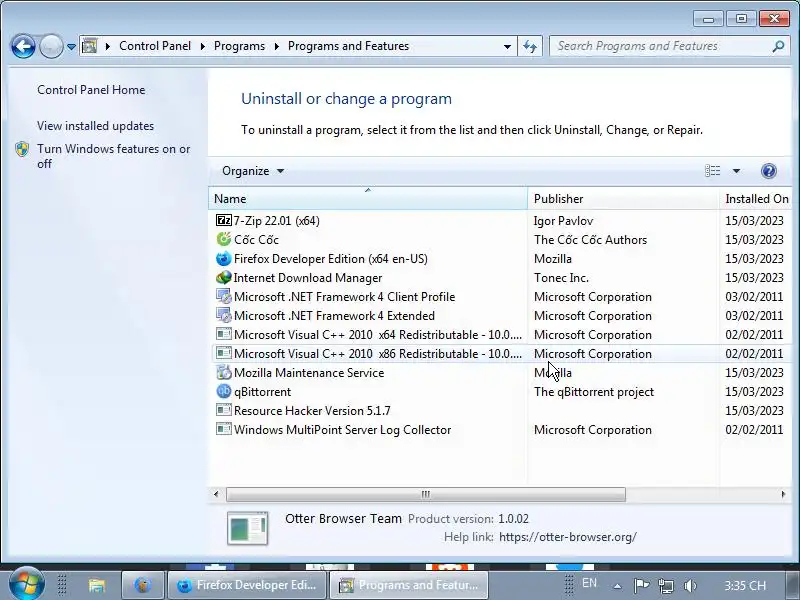Open the recent pages dropdown arrow
This screenshot has width=800, height=600.
[71, 46]
